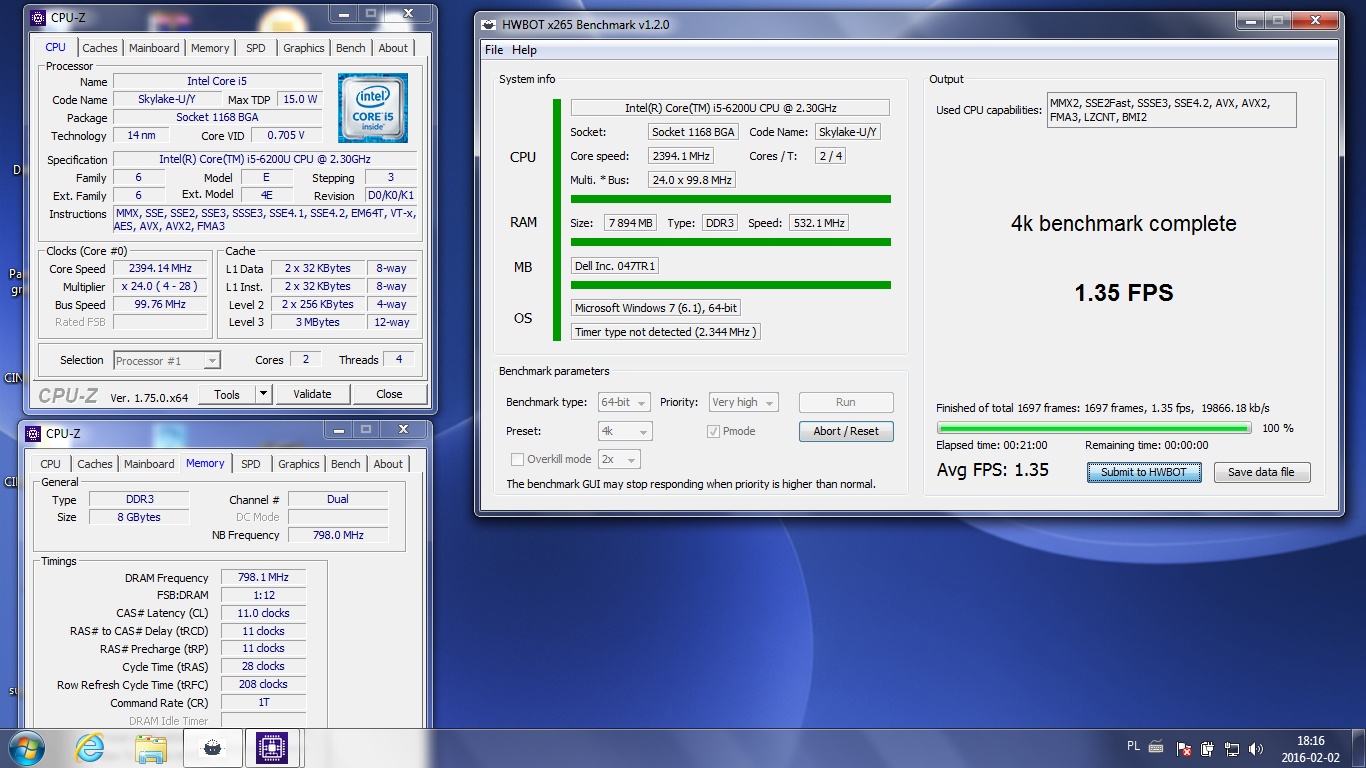Click Multiplier field x 24.0 ( 4 - 28 )
Screen dimensions: 1366x768
coord(160,286)
